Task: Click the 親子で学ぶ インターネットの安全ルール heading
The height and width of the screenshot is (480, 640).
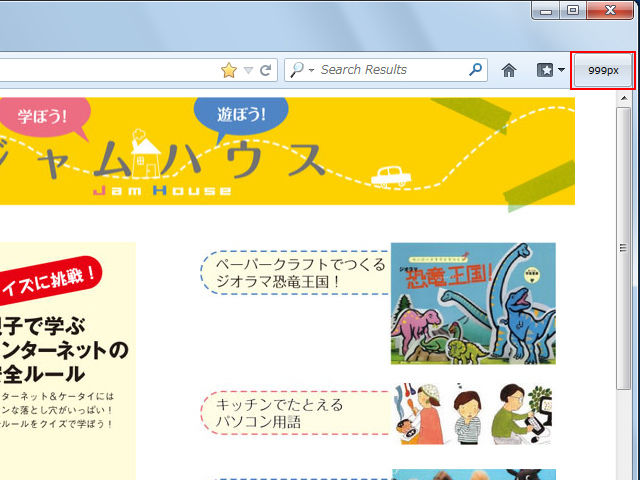Action: [x=64, y=350]
